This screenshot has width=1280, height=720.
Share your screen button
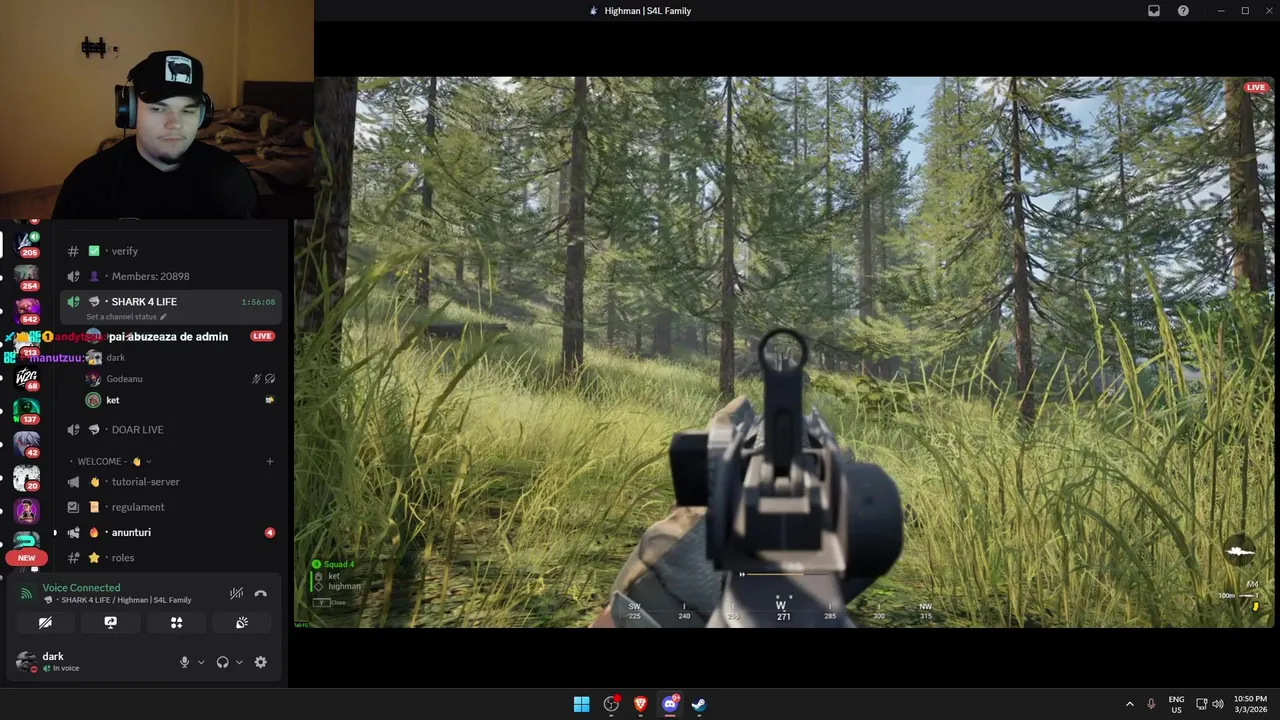click(x=111, y=622)
